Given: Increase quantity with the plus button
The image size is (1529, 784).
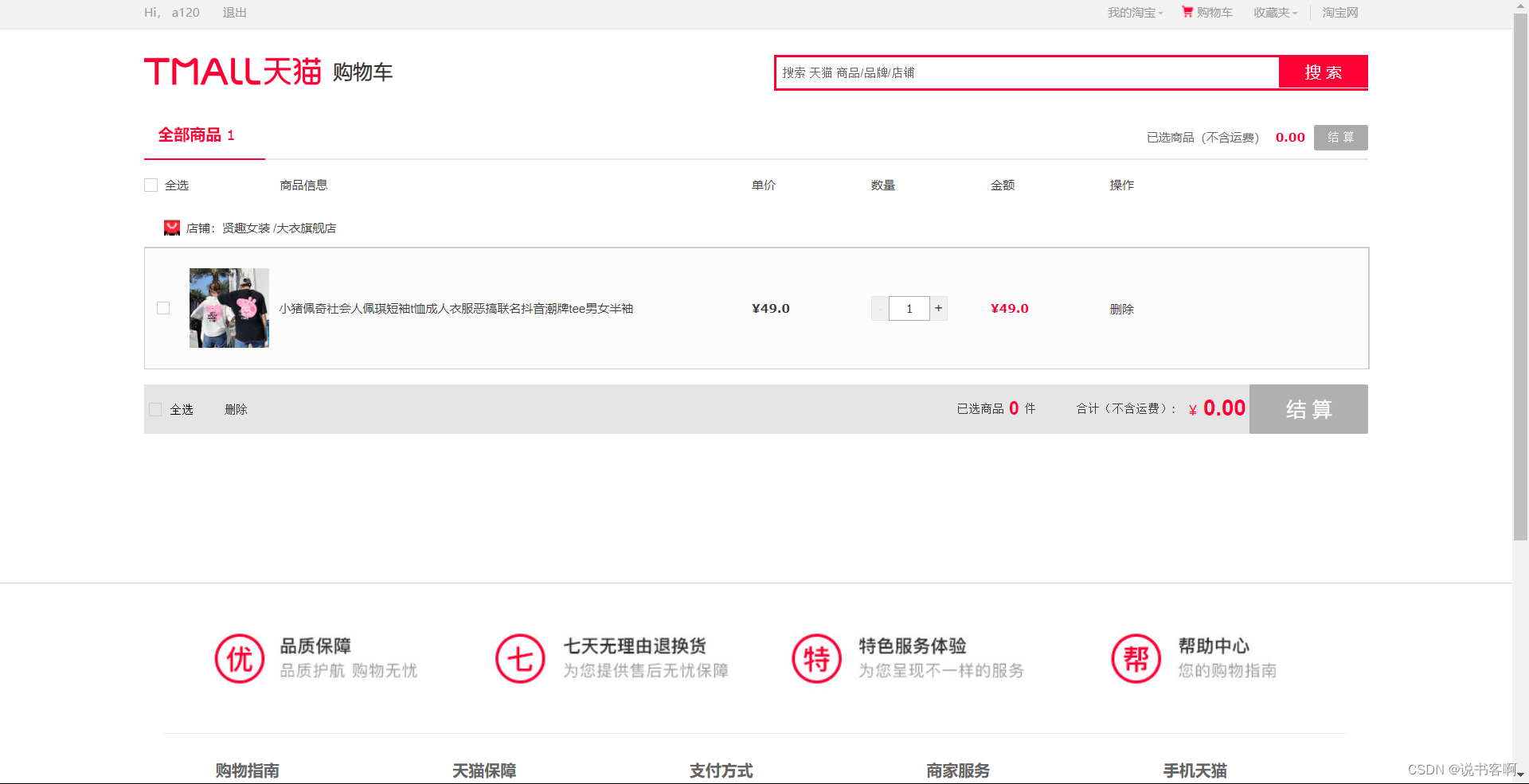Looking at the screenshot, I should click(x=939, y=308).
